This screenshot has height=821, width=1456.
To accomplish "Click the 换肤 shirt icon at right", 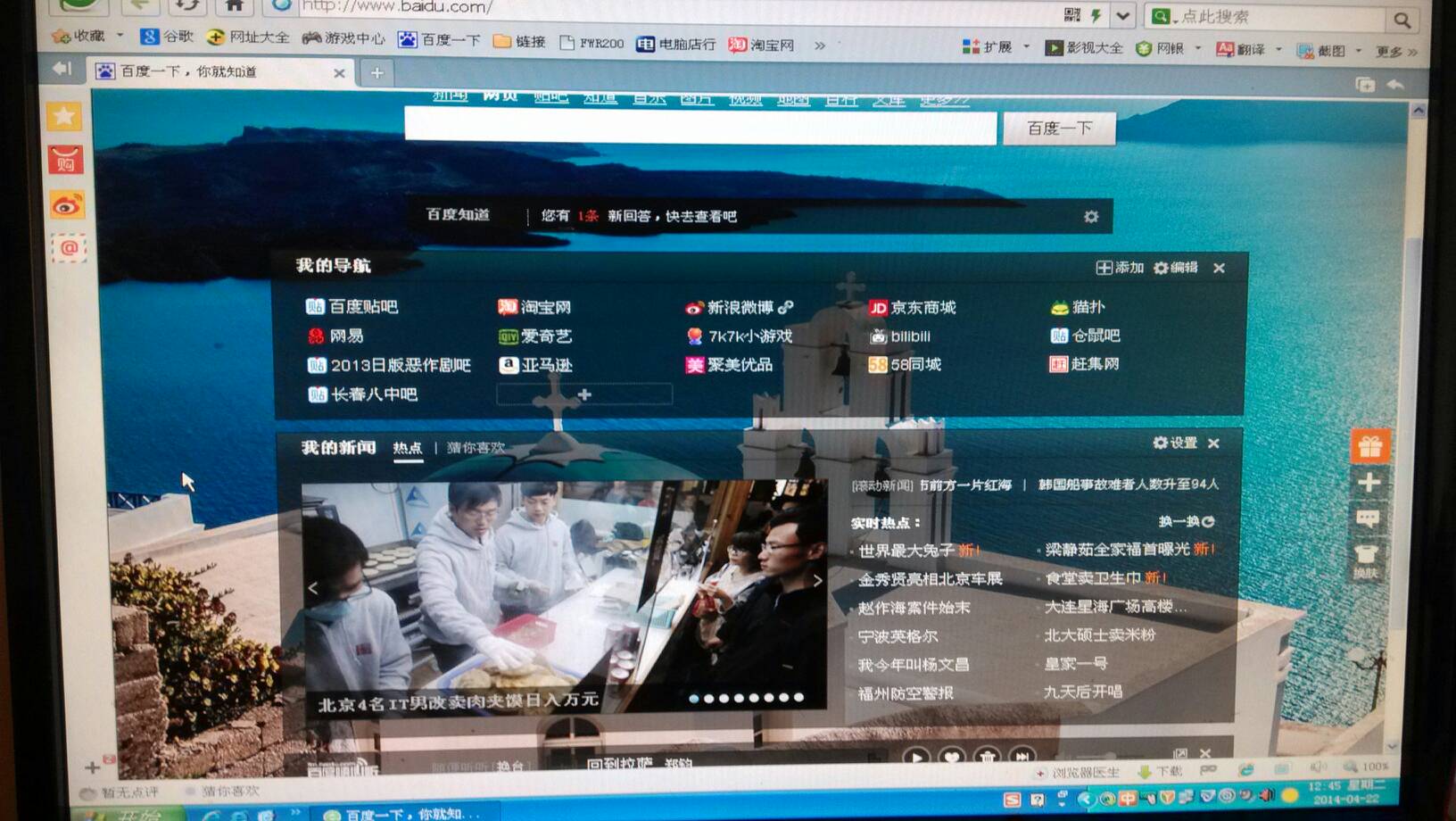I will tap(1367, 560).
